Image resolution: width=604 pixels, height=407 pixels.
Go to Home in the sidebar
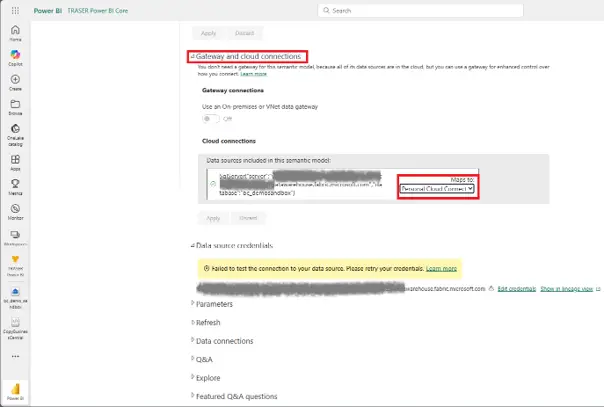point(15,33)
